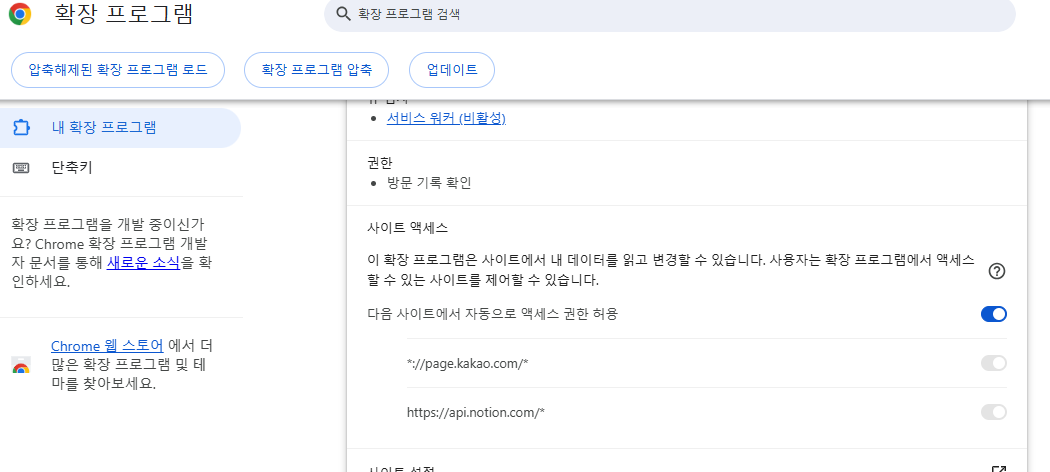This screenshot has width=1050, height=472.
Task: Click the *://page.kakao.com/* text
Action: pyautogui.click(x=468, y=364)
